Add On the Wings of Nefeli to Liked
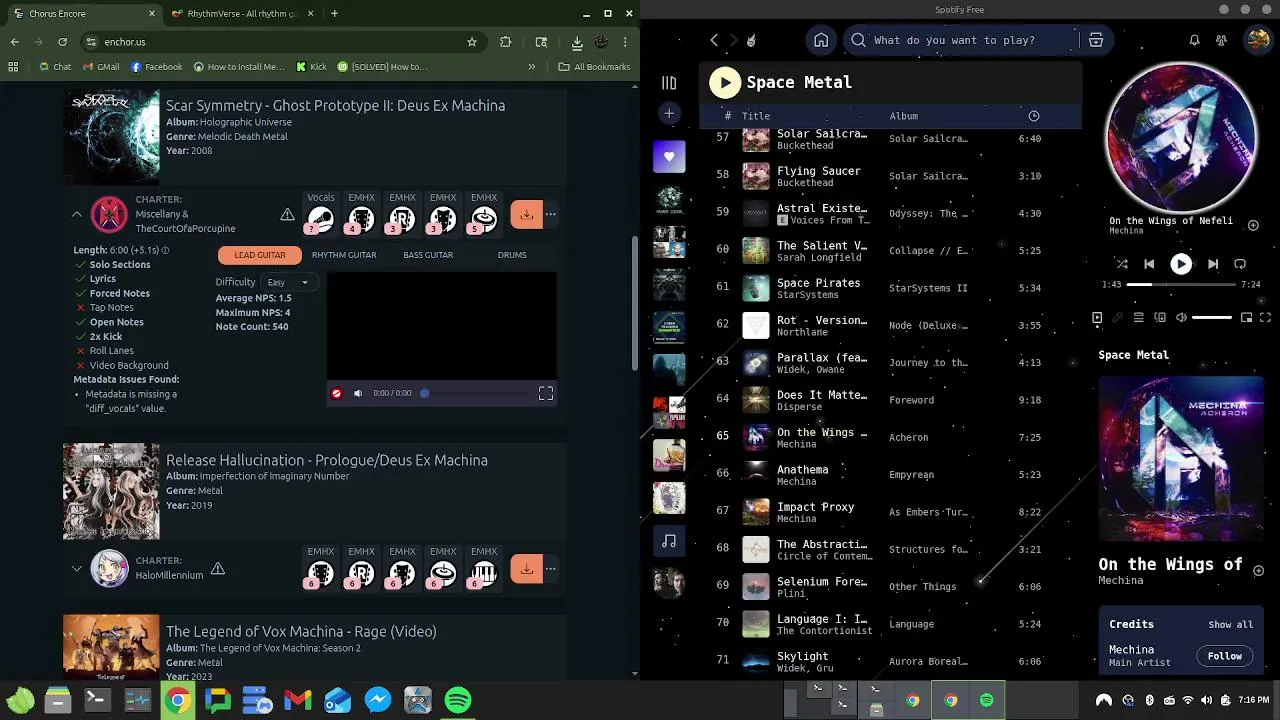 coord(1253,225)
